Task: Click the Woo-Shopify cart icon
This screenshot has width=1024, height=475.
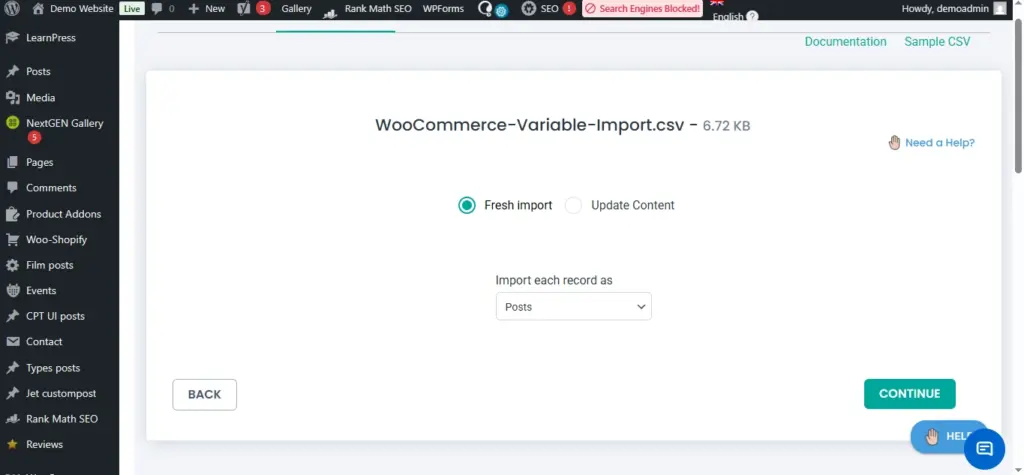Action: [12, 239]
